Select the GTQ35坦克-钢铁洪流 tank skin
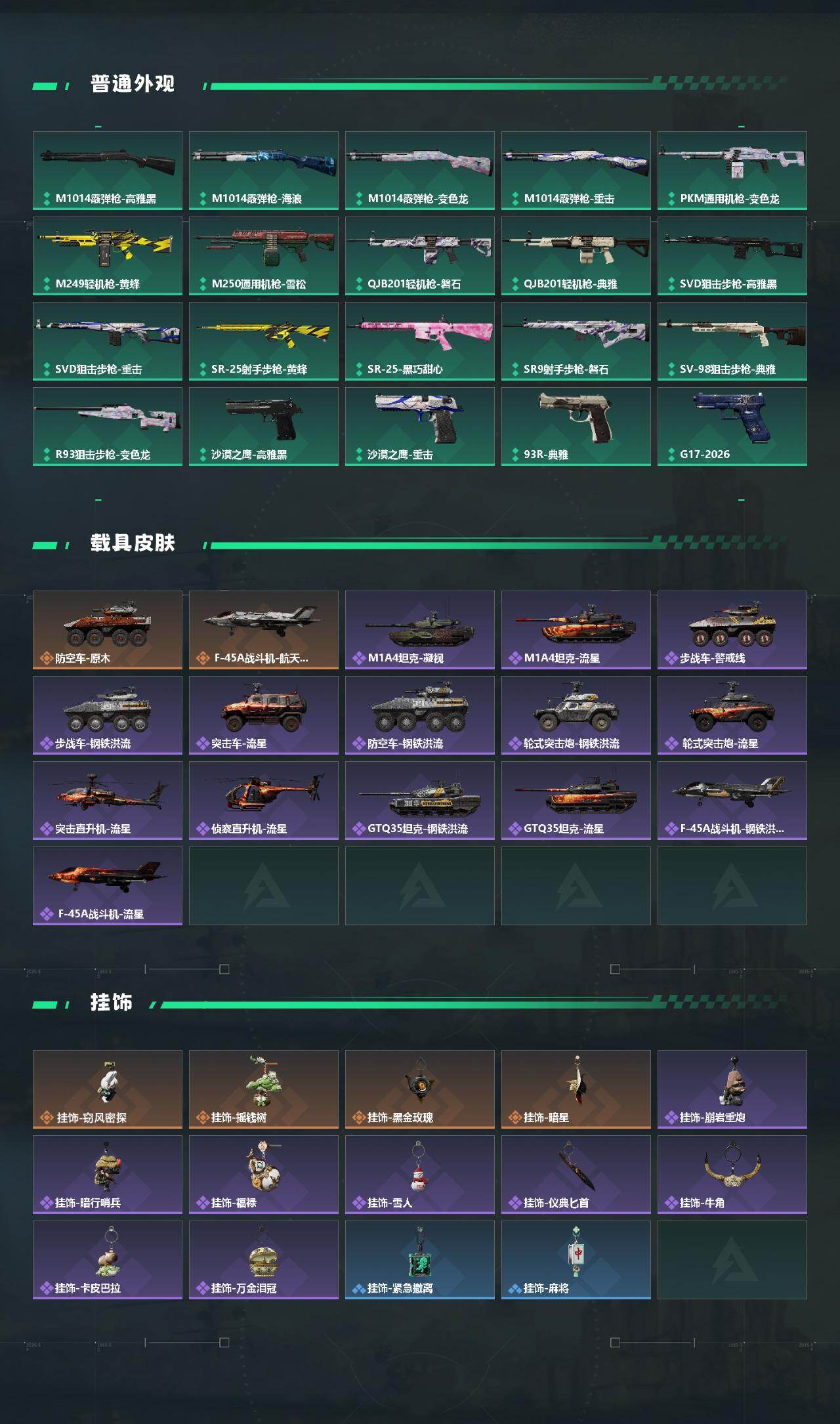Screen dimensions: 840x1424 click(x=420, y=801)
